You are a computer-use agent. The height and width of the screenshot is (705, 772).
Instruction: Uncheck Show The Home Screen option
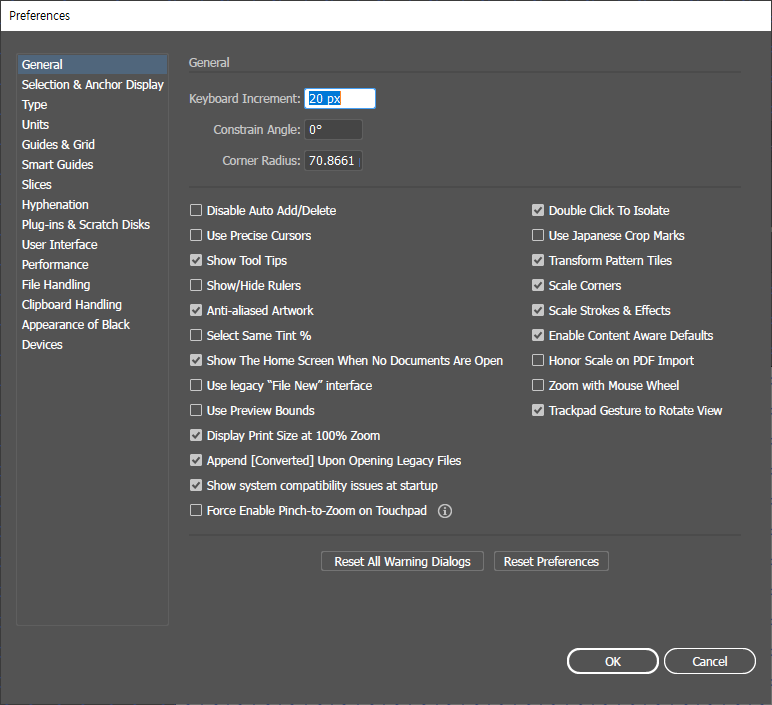tap(196, 360)
